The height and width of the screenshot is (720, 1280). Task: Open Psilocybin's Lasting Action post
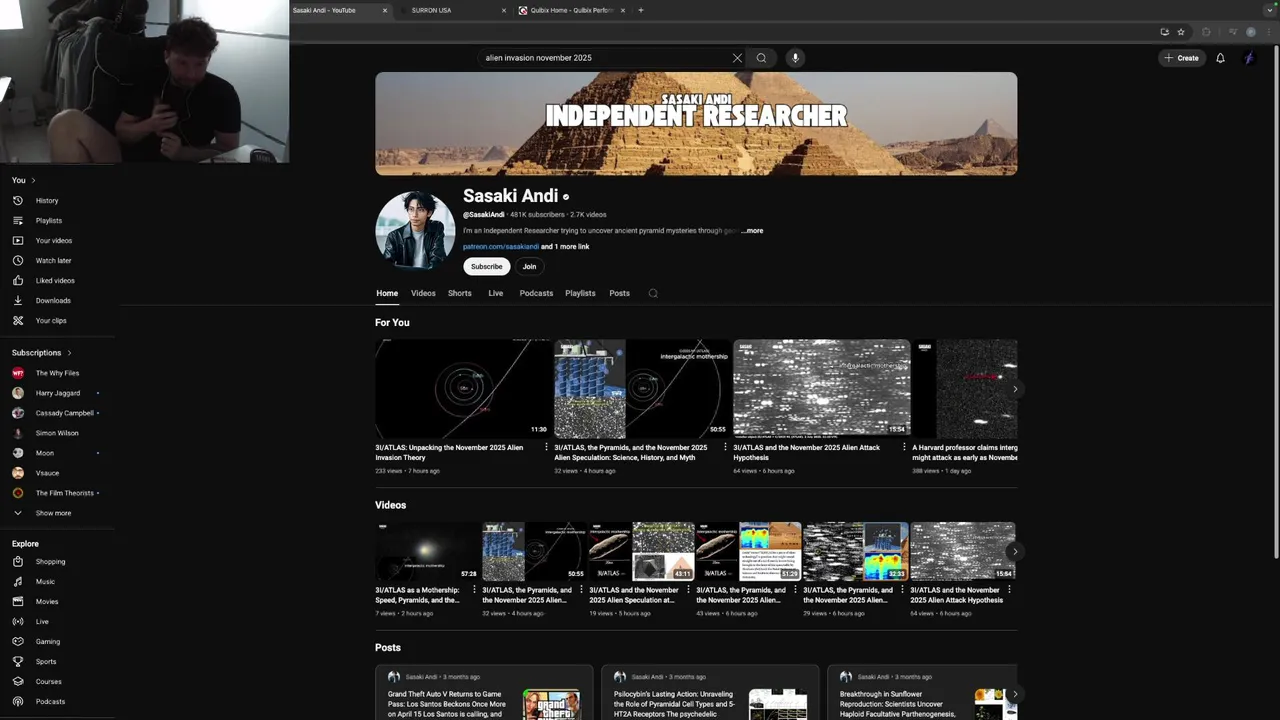(710, 693)
